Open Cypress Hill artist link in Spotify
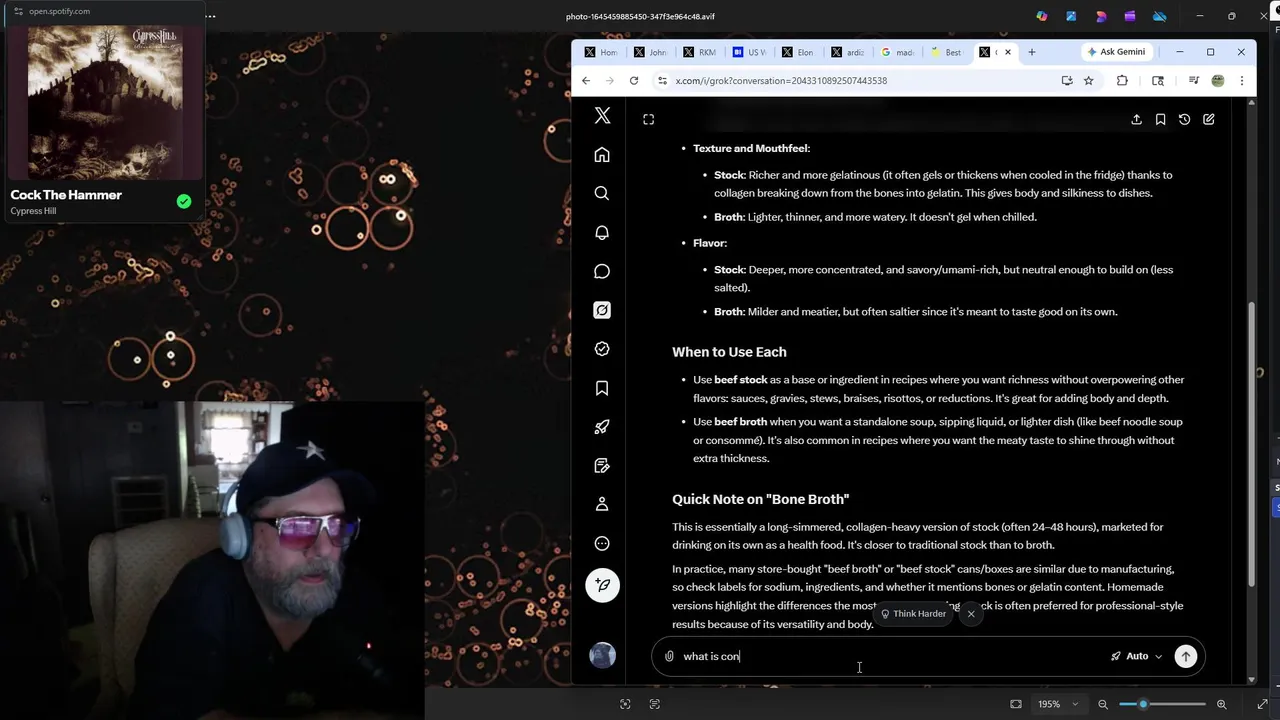Screen dimensions: 1280x720 [x=33, y=211]
